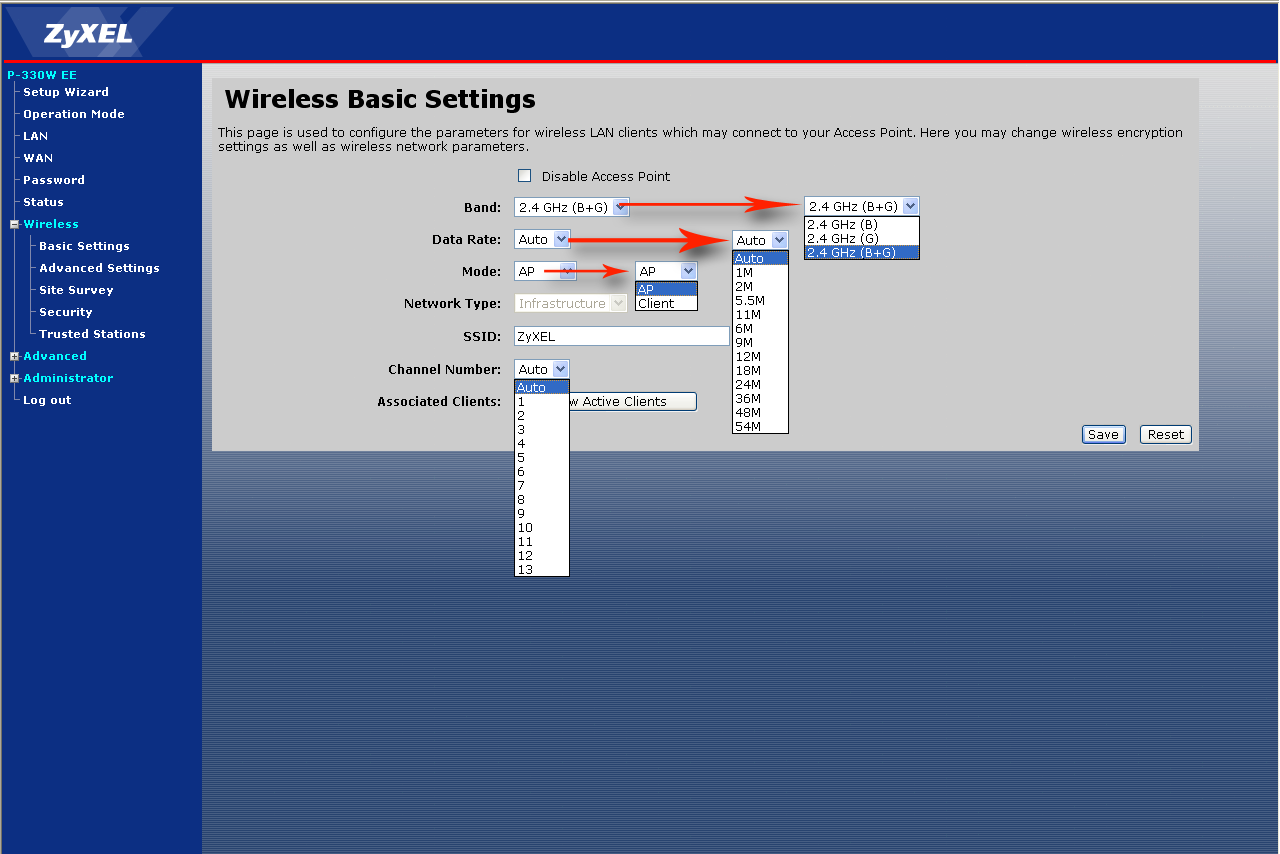
Task: Tick the Disable Access Point checkbox
Action: tap(524, 176)
